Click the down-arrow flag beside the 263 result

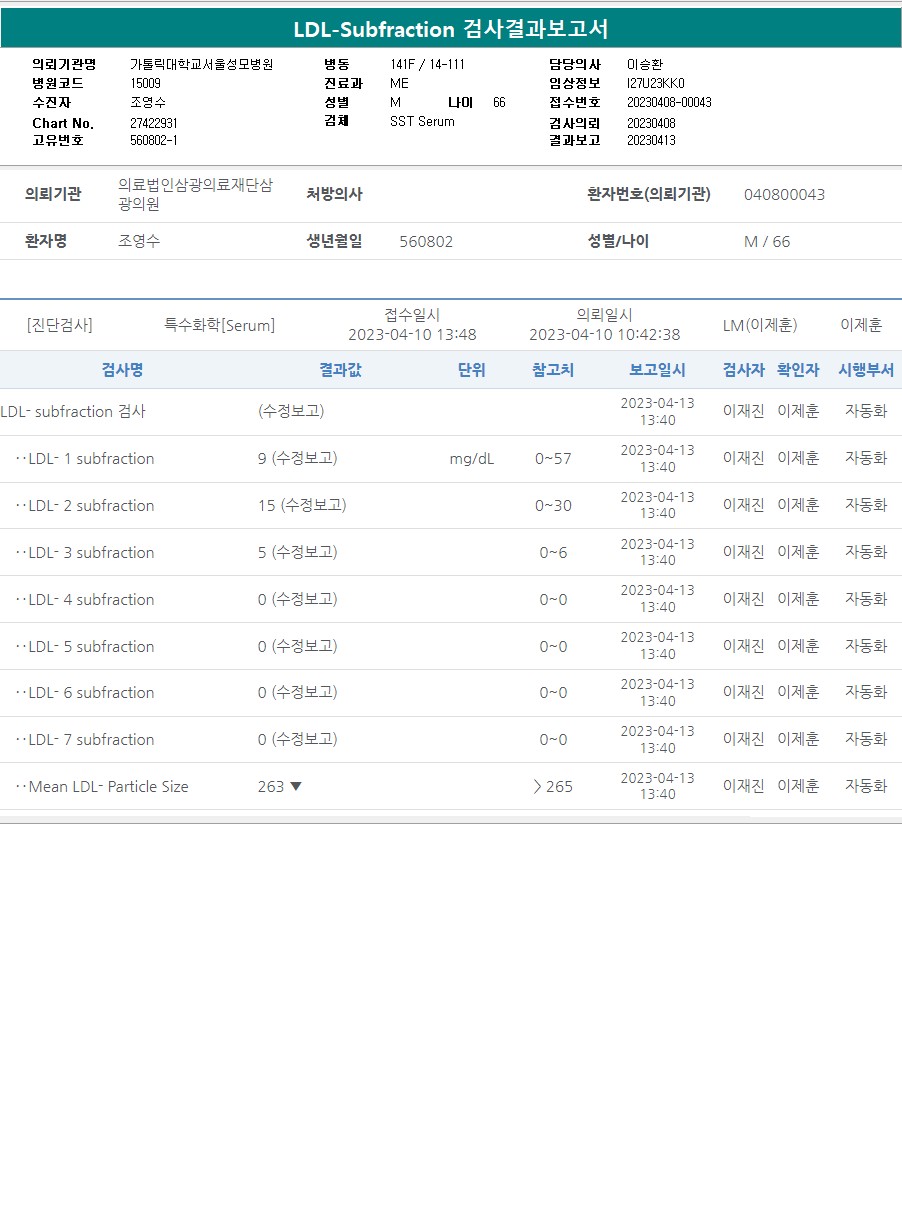point(295,786)
